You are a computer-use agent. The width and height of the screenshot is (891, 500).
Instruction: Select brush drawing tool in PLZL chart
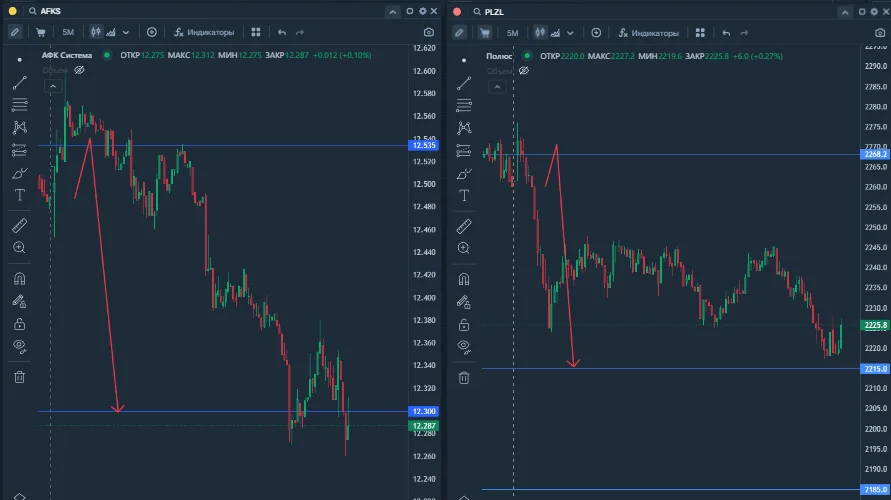464,174
